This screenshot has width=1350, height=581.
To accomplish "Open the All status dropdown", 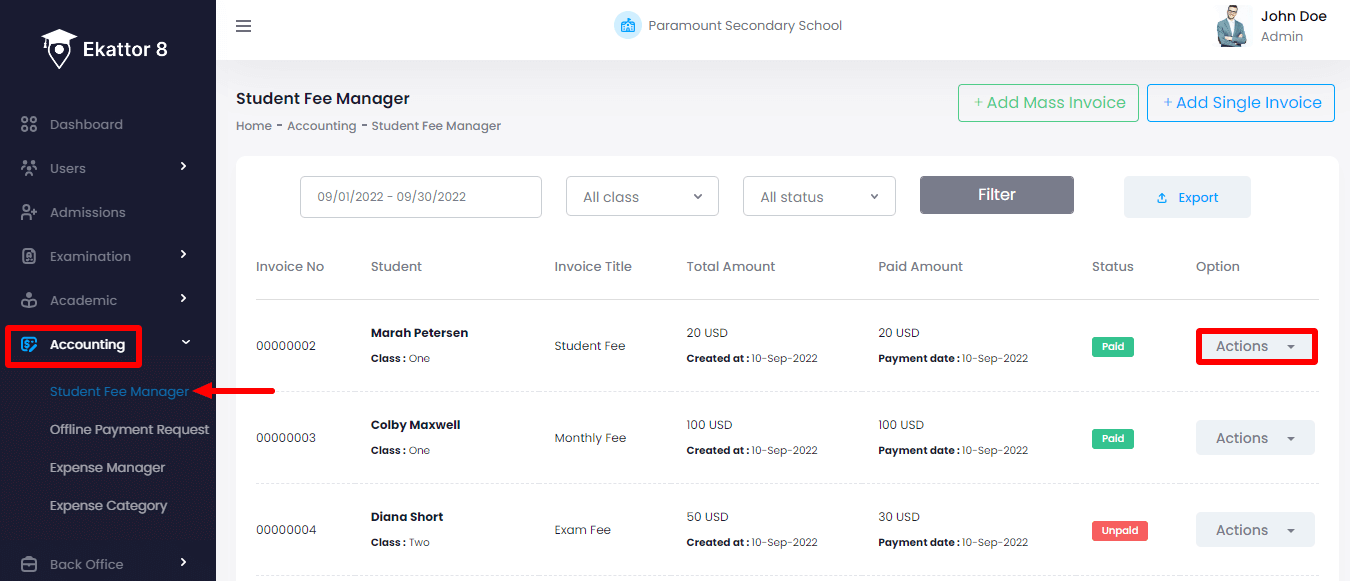I will coord(818,197).
